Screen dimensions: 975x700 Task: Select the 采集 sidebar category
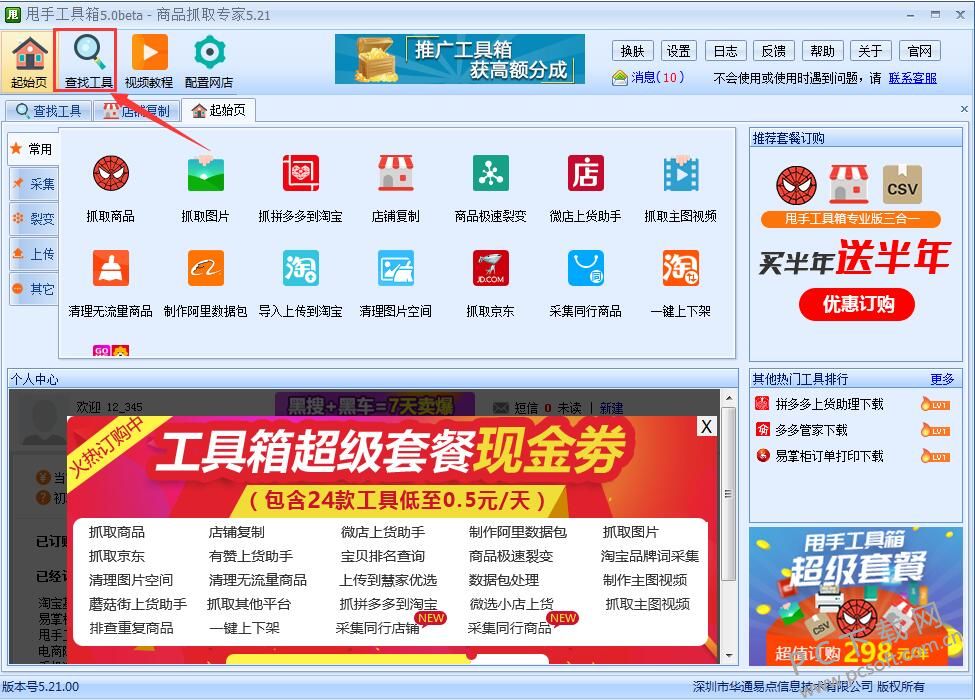(x=34, y=184)
